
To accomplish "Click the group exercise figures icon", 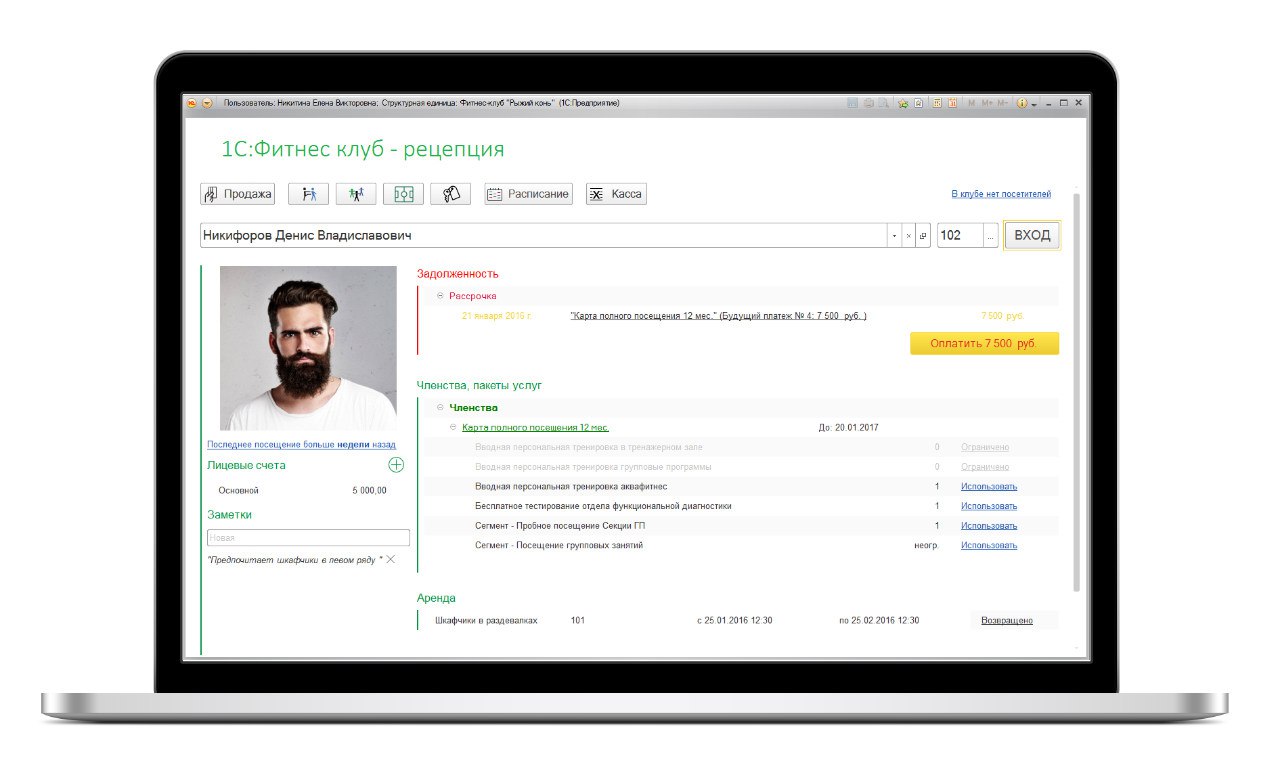I will [x=356, y=194].
